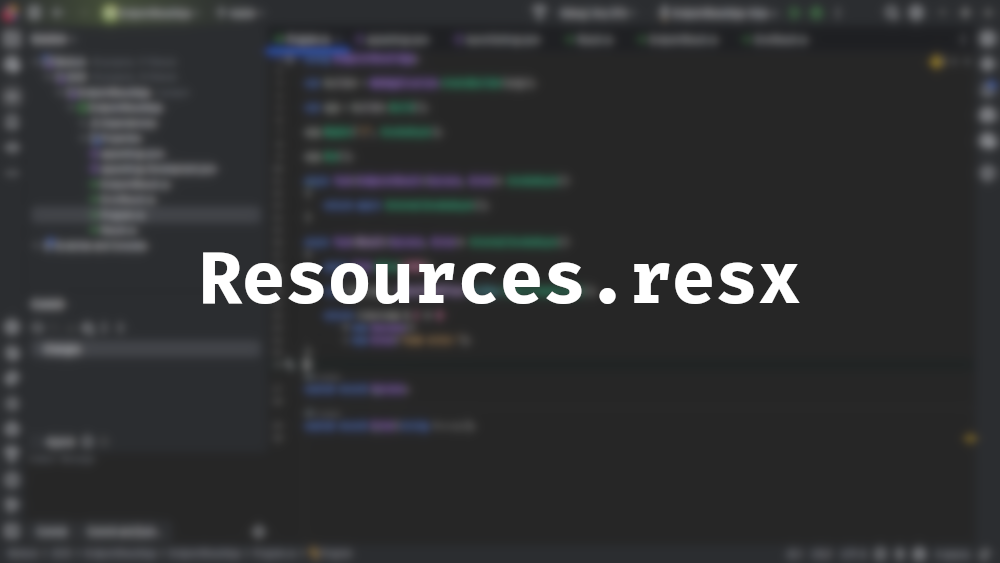This screenshot has width=1000, height=563.
Task: Click the yellow warning marker on the editor scrollbar
Action: coord(969,438)
